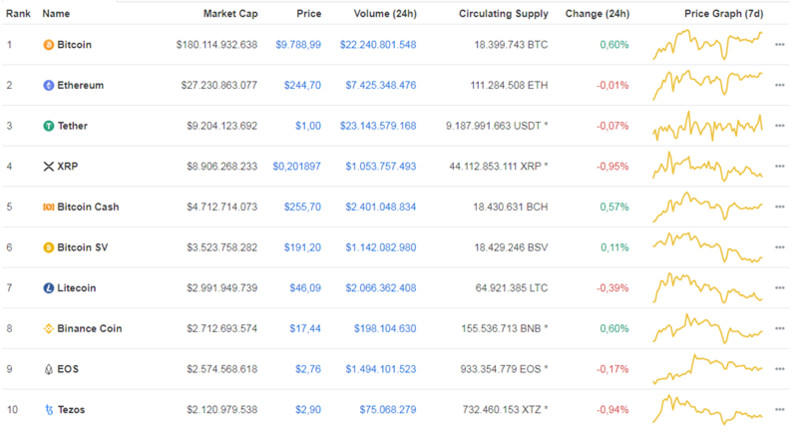Click the Litecoin logo icon
The width and height of the screenshot is (798, 438).
(x=48, y=288)
